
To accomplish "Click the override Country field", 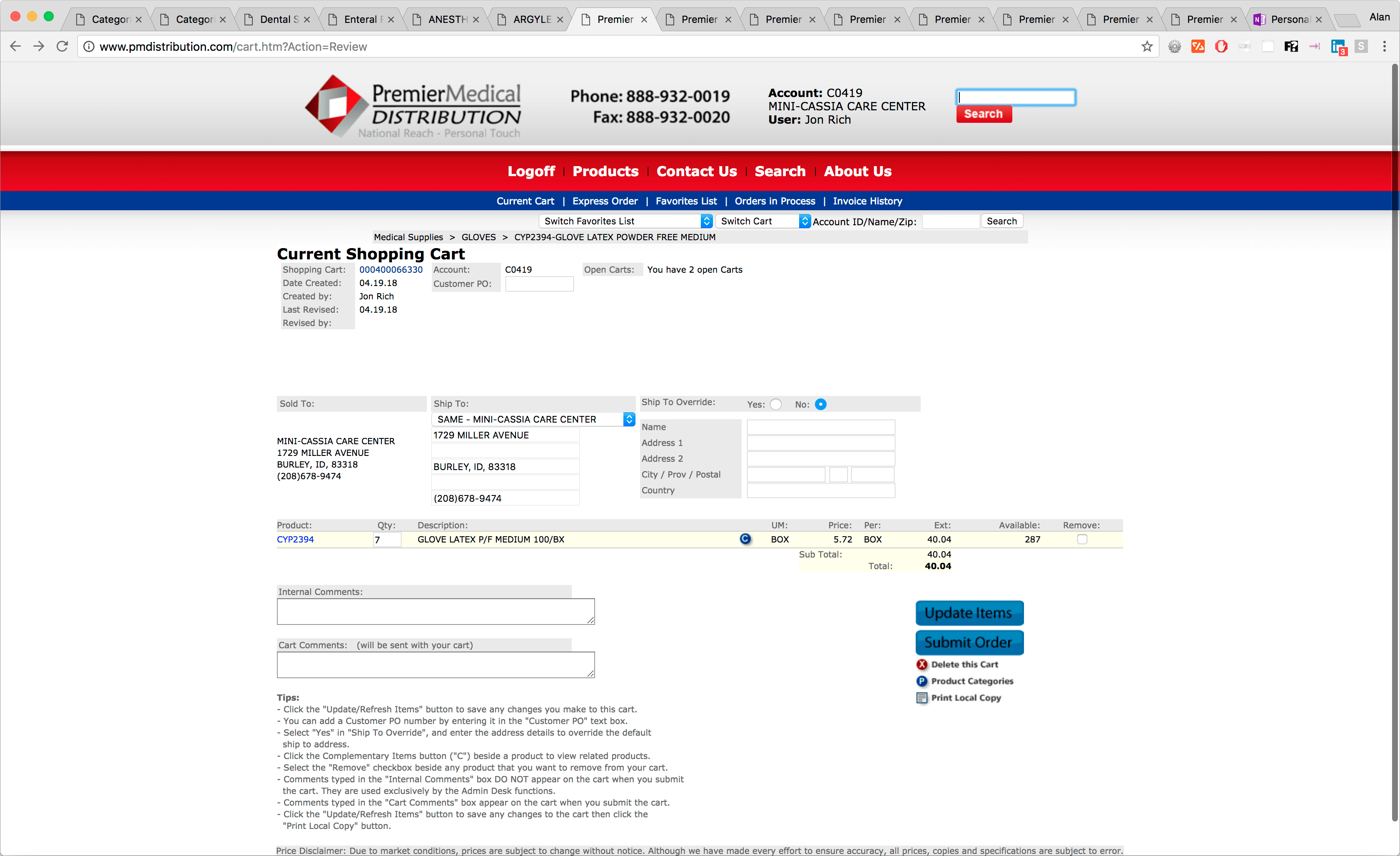I will tap(820, 490).
